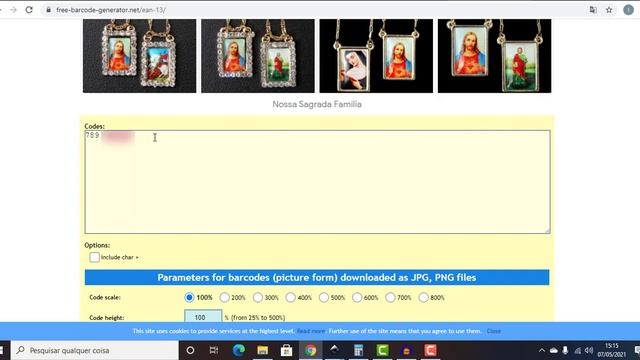Click the microphone tray icon
Viewport: 640px width, 360px height.
[565, 350]
